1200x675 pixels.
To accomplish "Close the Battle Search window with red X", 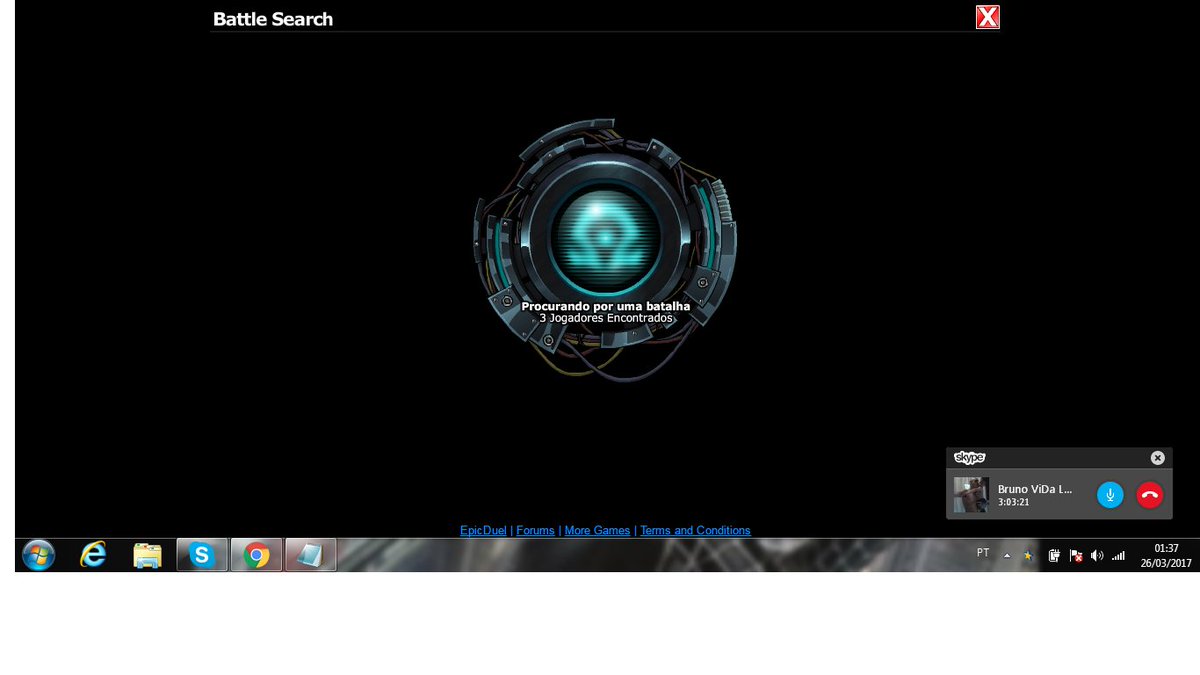I will 988,17.
